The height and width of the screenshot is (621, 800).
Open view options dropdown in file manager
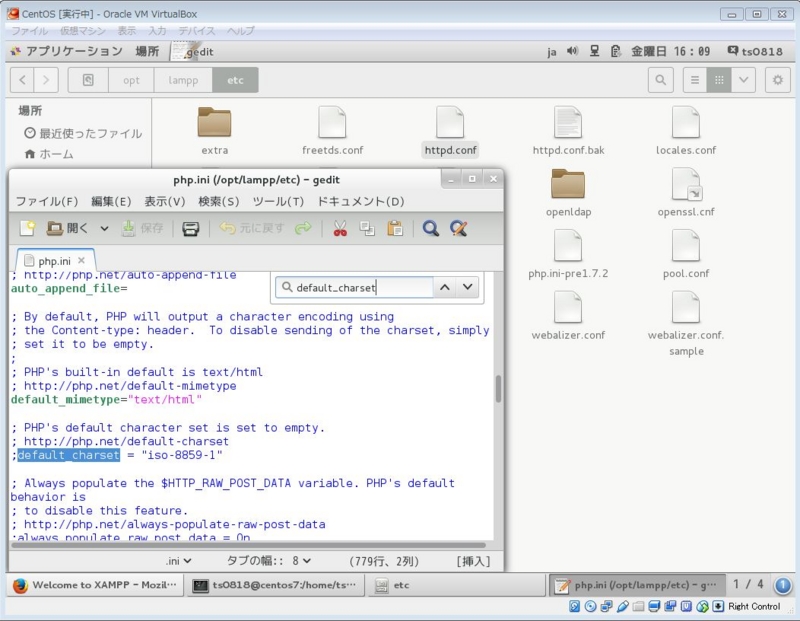click(743, 80)
